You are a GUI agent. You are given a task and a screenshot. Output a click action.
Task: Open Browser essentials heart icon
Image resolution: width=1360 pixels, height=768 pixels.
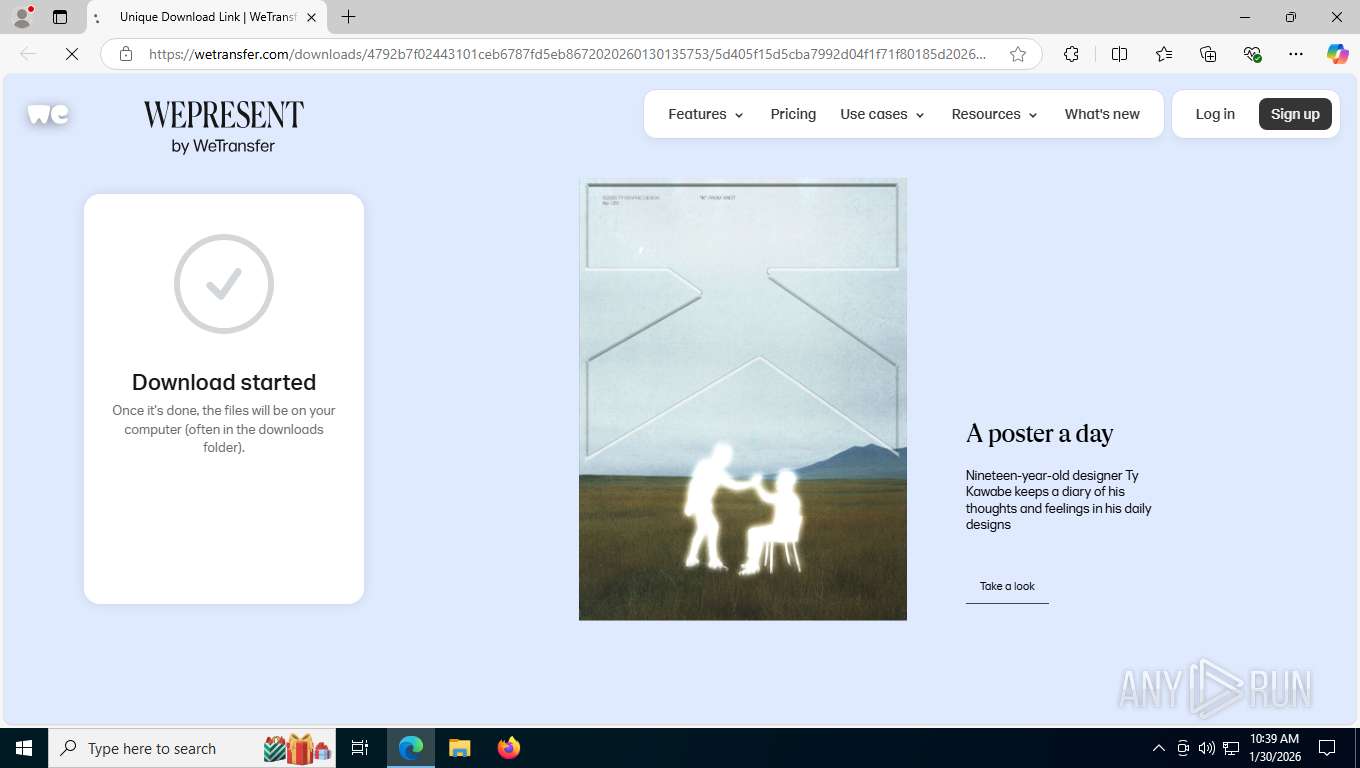[1252, 54]
